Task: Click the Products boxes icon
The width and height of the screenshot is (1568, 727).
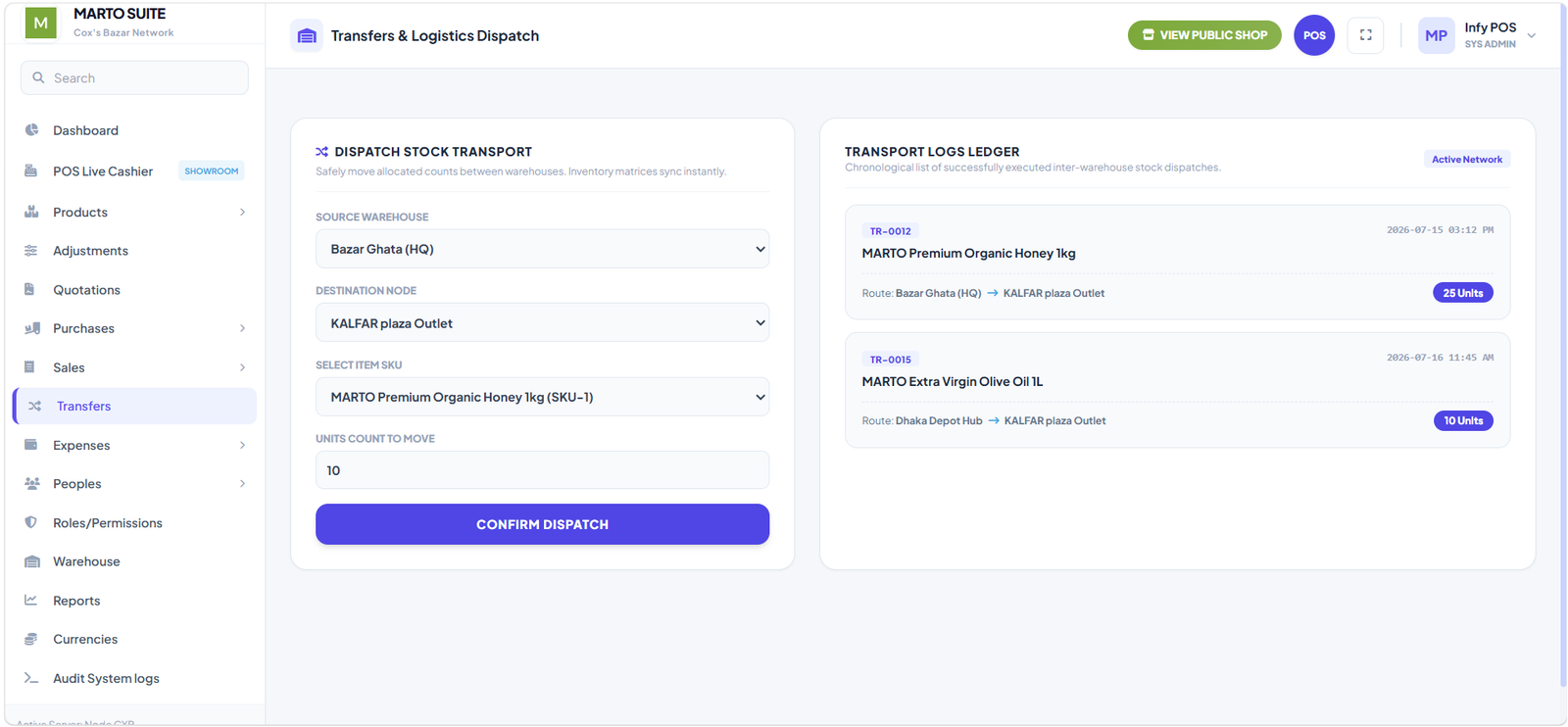Action: click(31, 212)
